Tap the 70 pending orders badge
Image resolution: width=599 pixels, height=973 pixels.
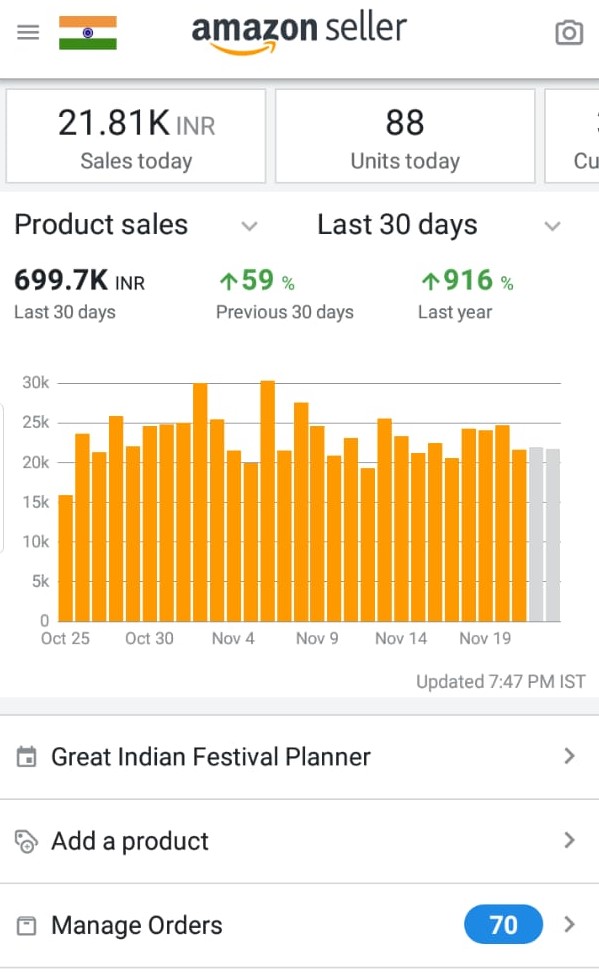[x=503, y=925]
